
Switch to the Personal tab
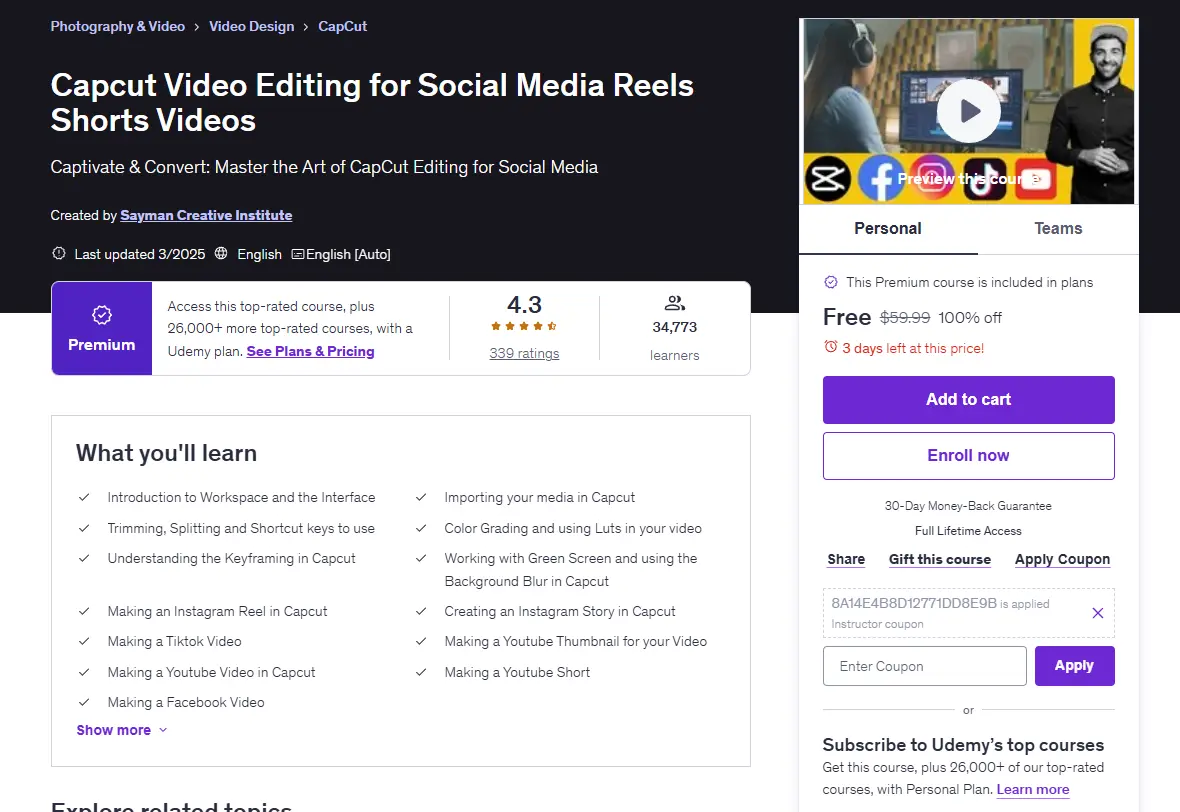click(x=888, y=229)
